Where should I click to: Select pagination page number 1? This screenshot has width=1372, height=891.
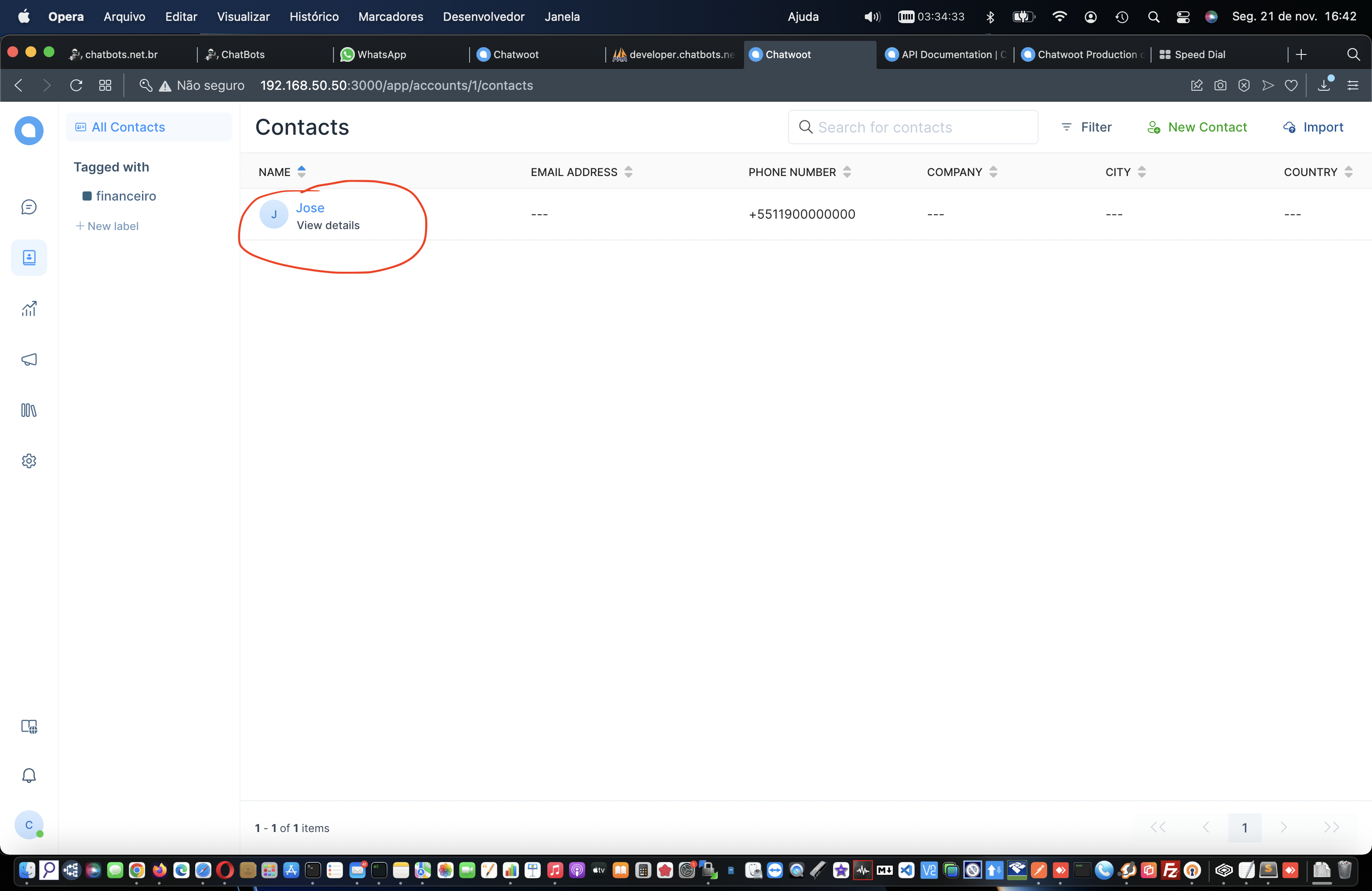click(1245, 827)
